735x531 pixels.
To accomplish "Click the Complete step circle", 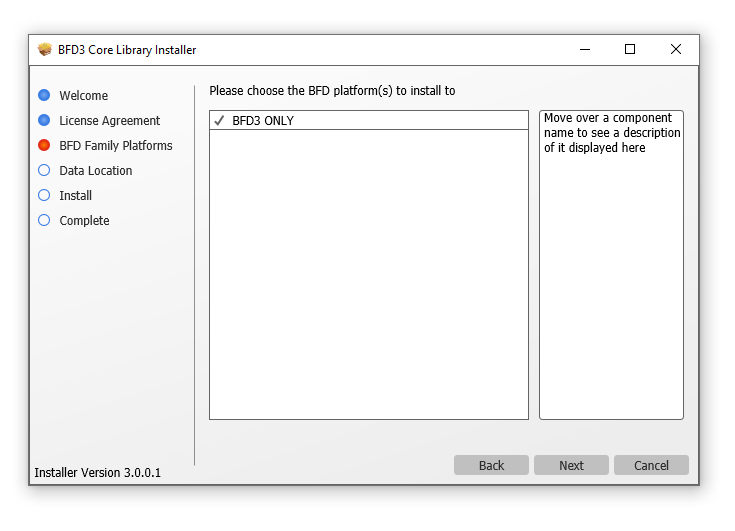I will click(44, 220).
